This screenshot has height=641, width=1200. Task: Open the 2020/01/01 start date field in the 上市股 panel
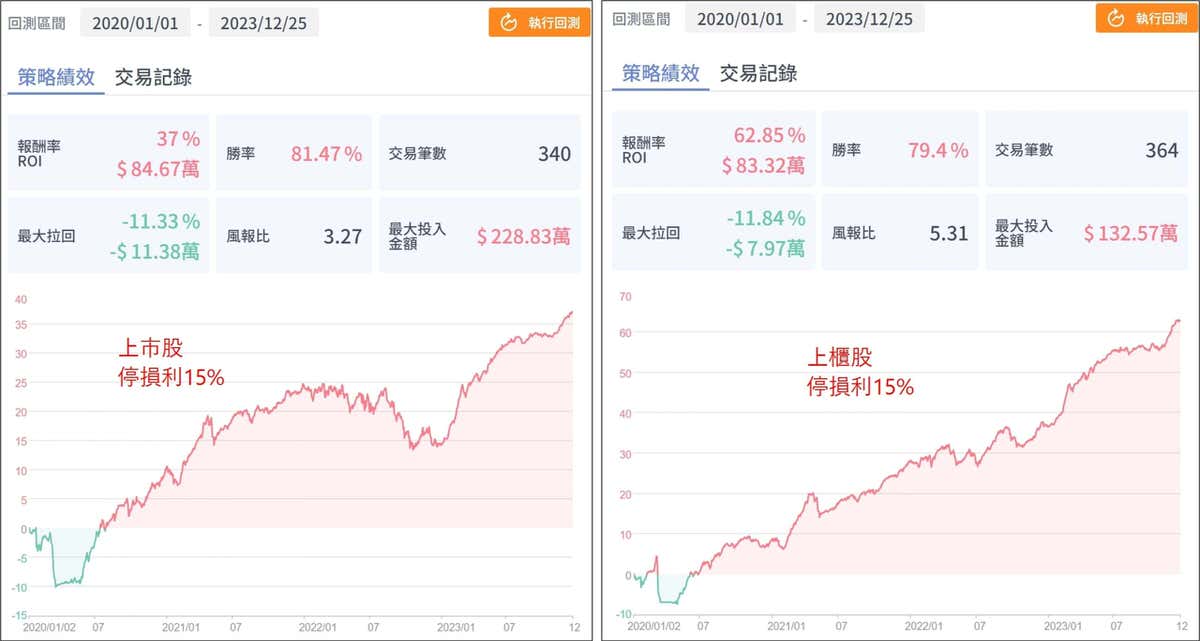tap(135, 22)
